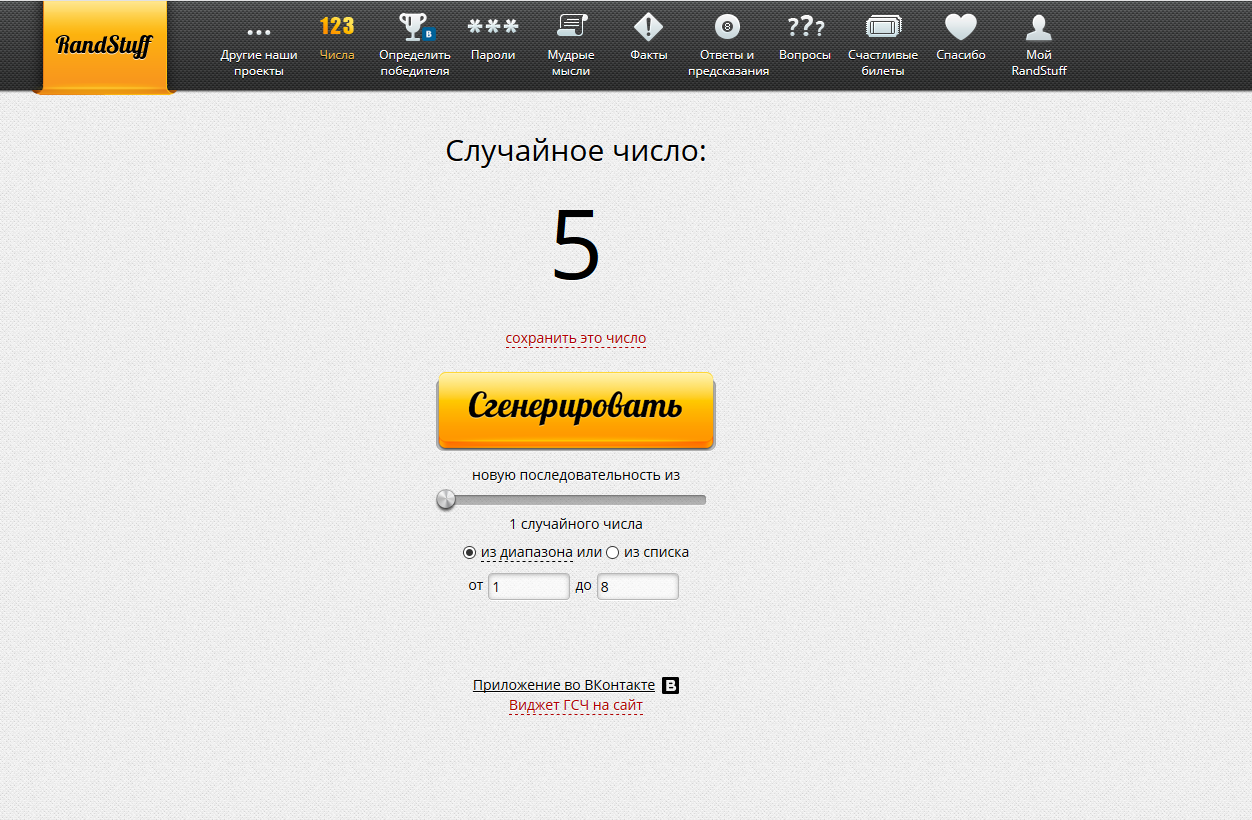The height and width of the screenshot is (820, 1252).
Task: Open the trophy winner picker icon
Action: click(x=414, y=27)
